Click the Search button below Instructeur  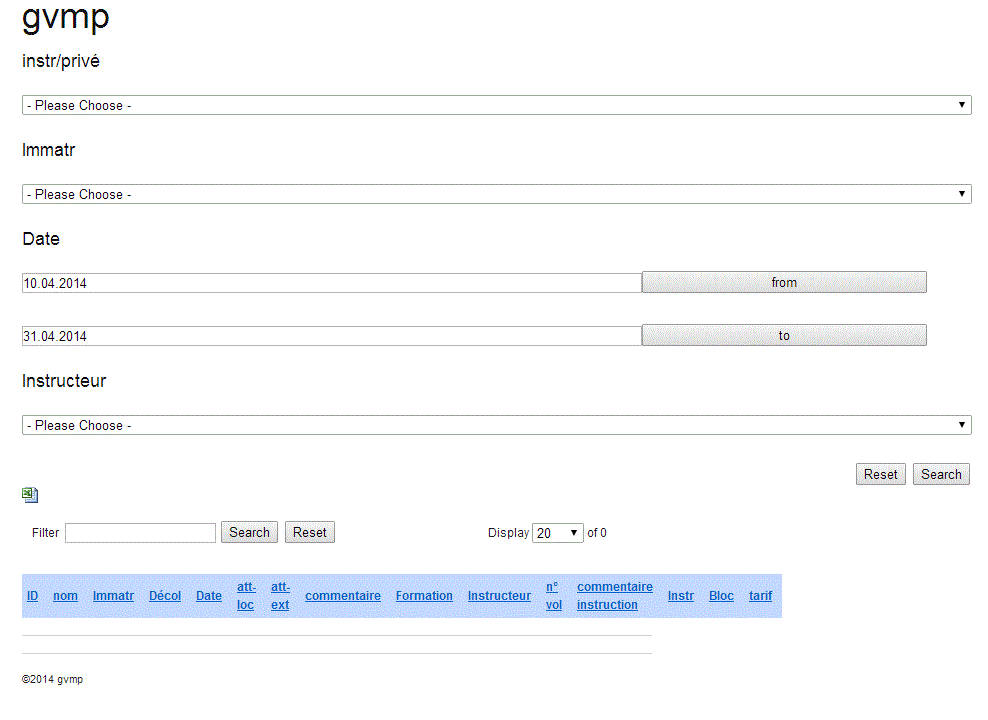(x=941, y=474)
